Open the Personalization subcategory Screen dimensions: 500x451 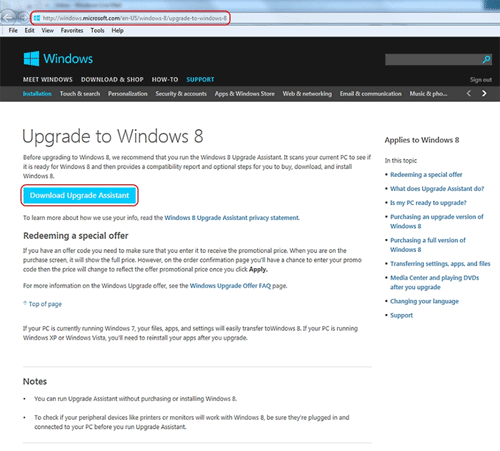point(128,94)
